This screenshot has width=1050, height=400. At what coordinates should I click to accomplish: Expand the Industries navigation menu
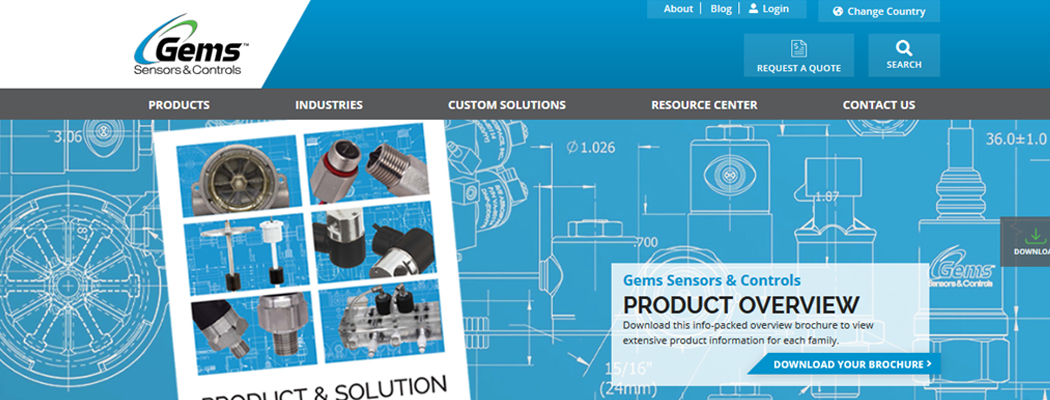(329, 105)
